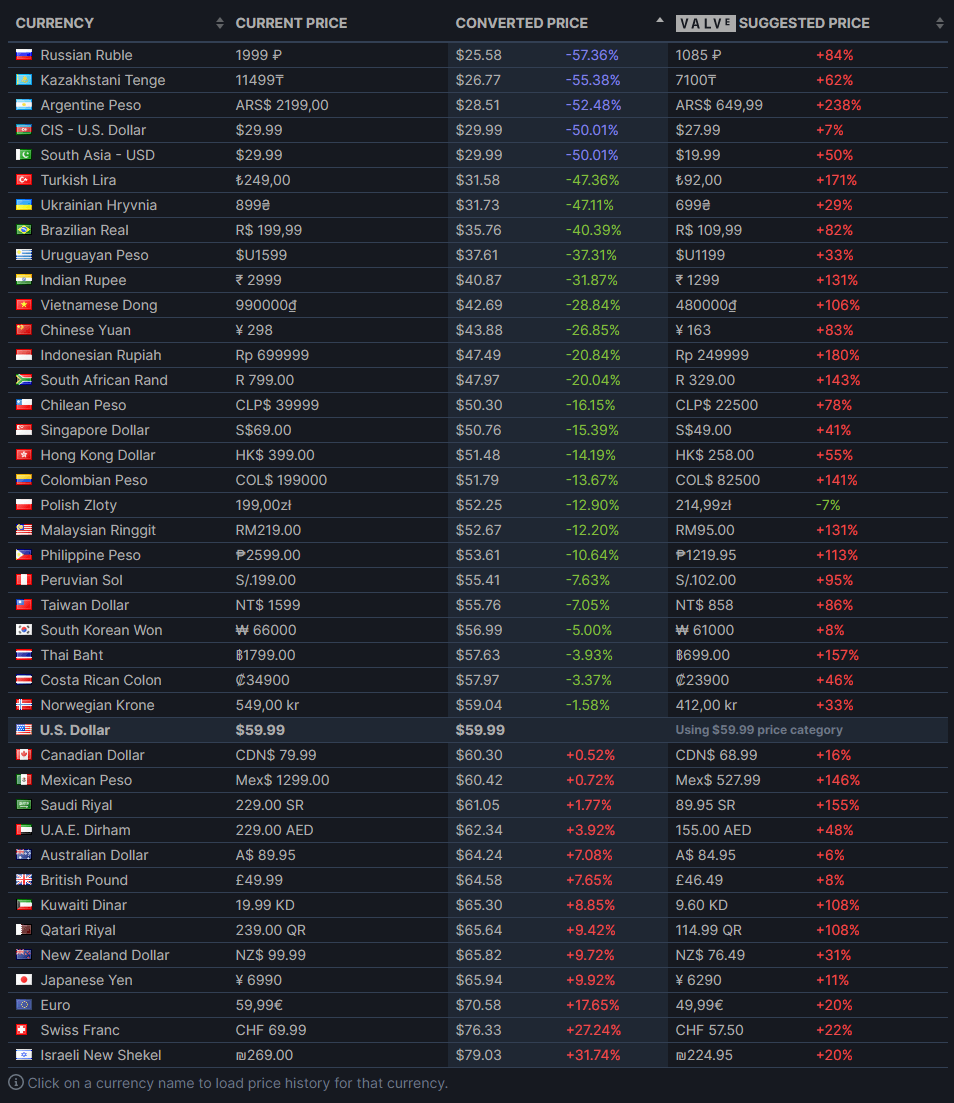This screenshot has width=954, height=1103.
Task: Click the Currency column header text
Action: (54, 23)
